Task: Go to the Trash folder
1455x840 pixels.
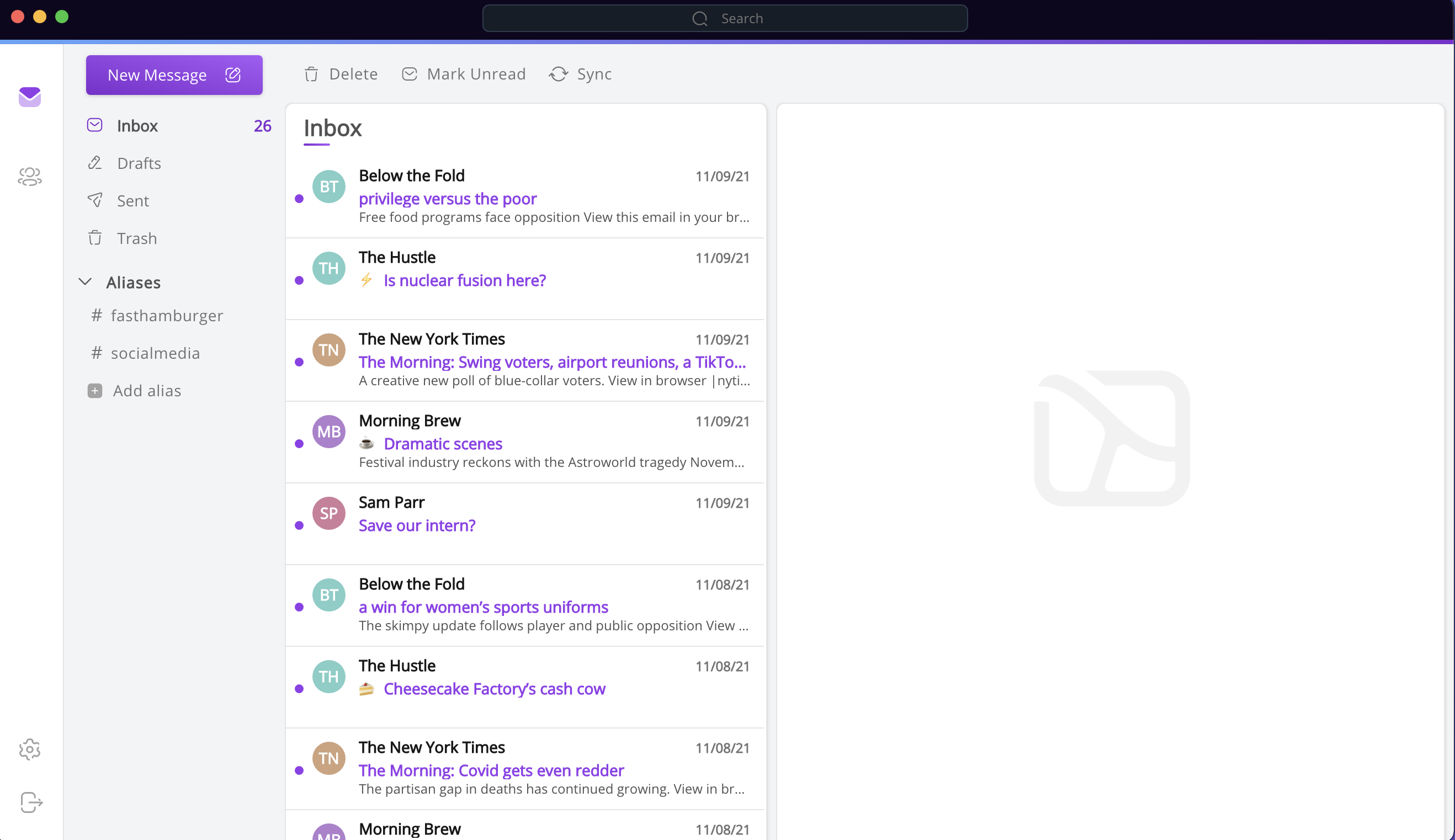Action: 137,238
